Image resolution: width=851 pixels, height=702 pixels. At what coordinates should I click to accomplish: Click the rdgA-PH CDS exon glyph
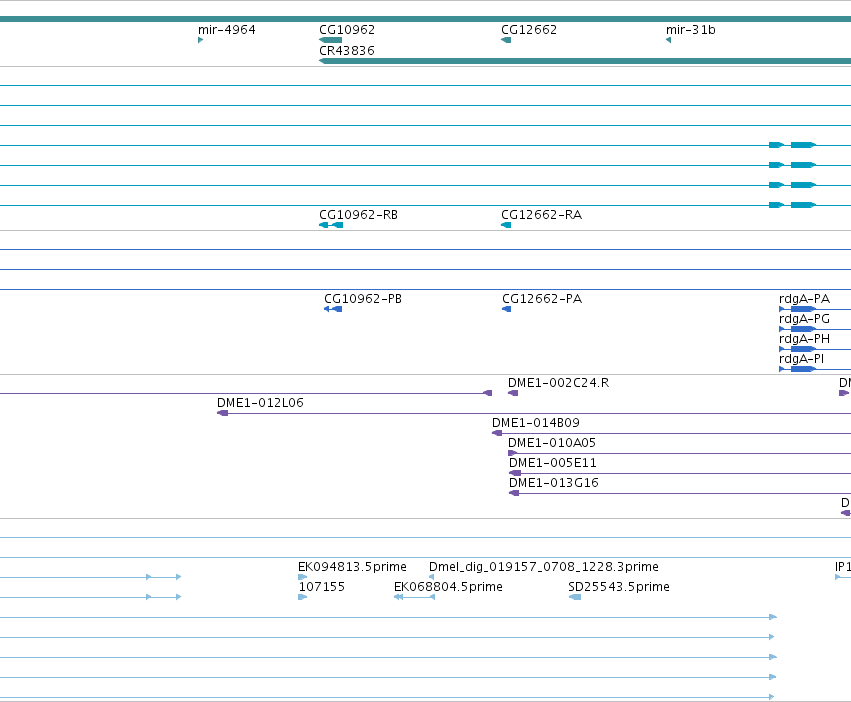(x=803, y=349)
